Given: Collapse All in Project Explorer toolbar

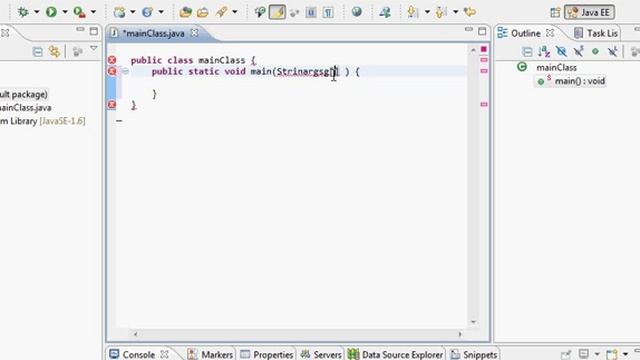Looking at the screenshot, I should (38, 52).
